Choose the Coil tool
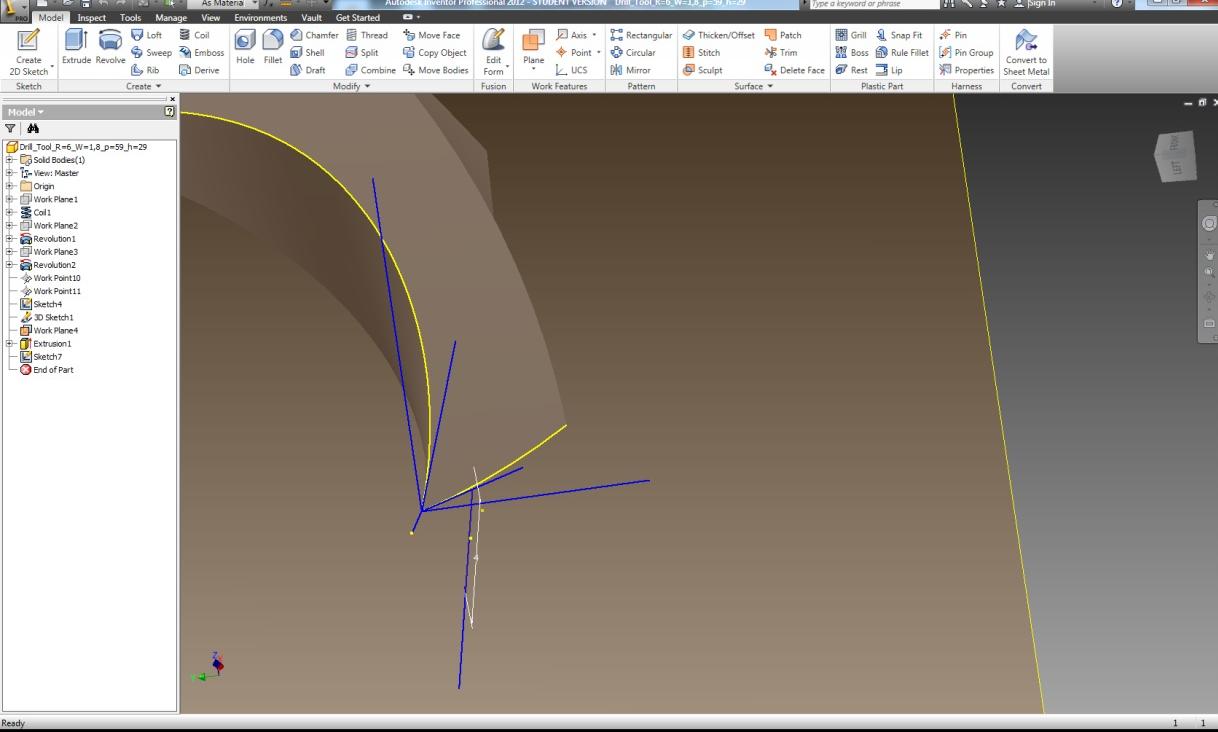The image size is (1218, 732). click(193, 35)
